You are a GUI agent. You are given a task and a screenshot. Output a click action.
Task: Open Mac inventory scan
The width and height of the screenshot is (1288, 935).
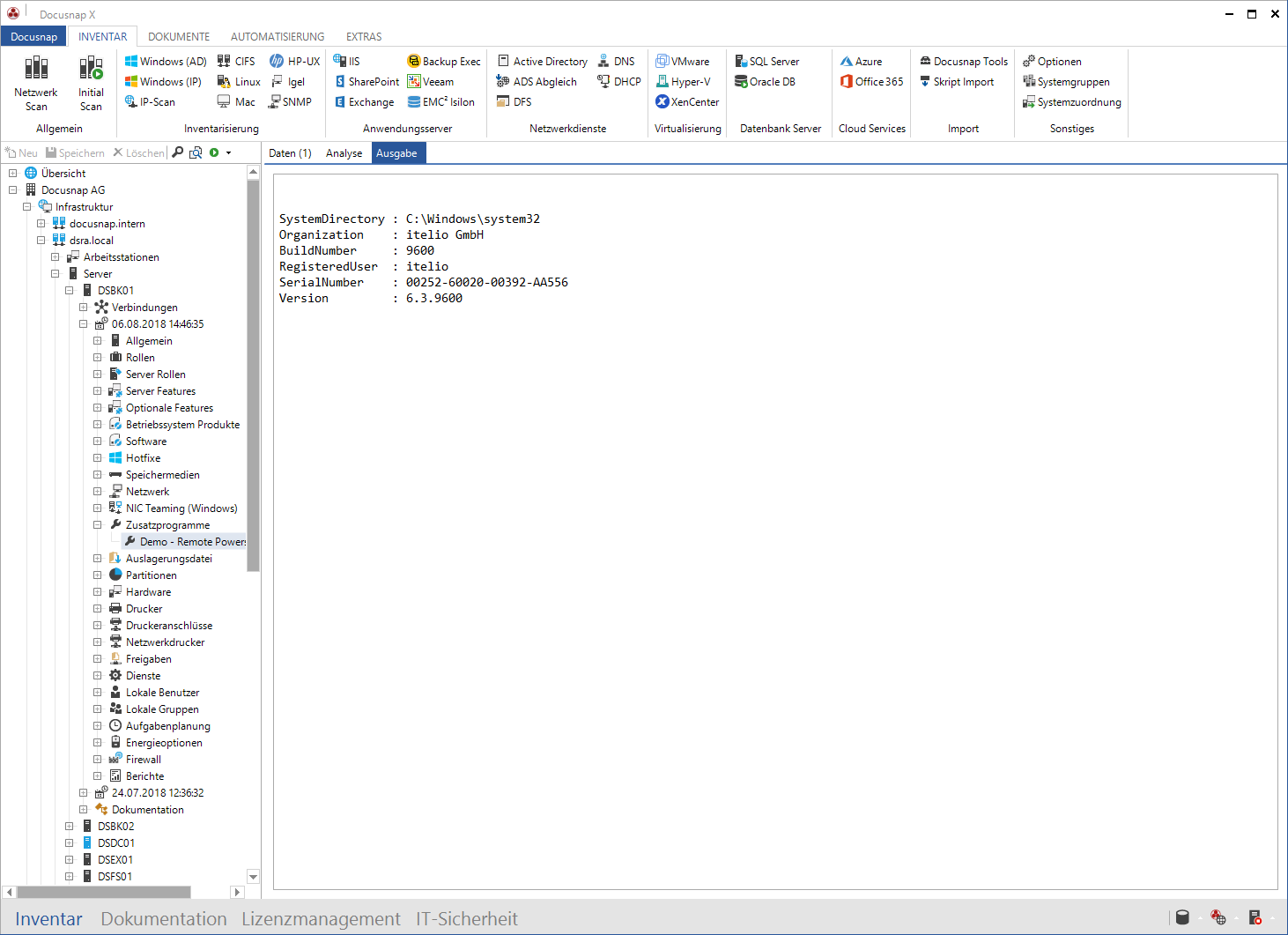[x=236, y=101]
